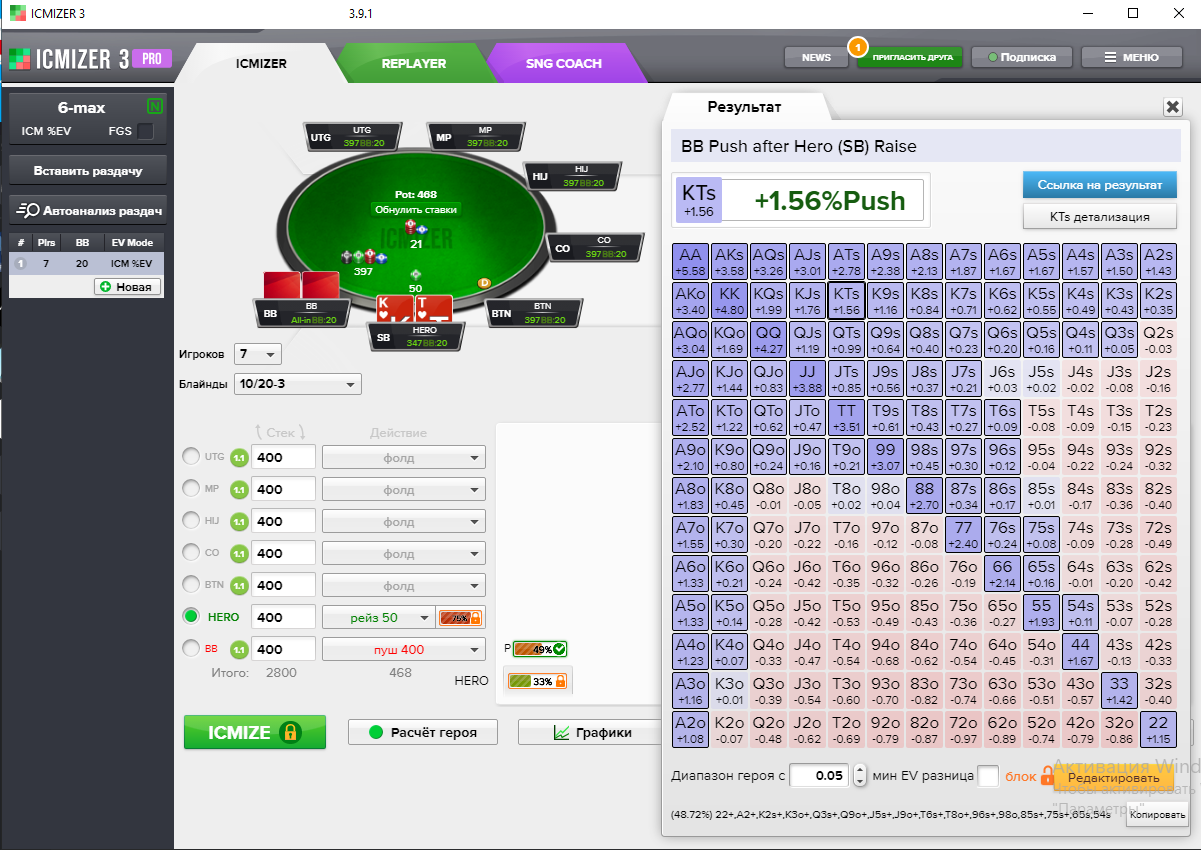Switch to the REPLAYER tab
This screenshot has width=1201, height=850.
coord(414,63)
